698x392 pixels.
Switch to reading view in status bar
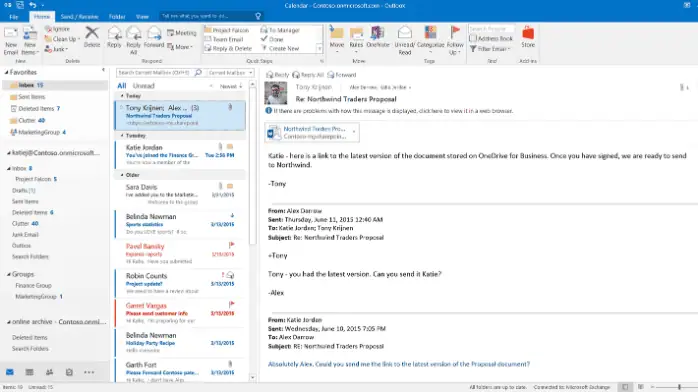[x=641, y=387]
